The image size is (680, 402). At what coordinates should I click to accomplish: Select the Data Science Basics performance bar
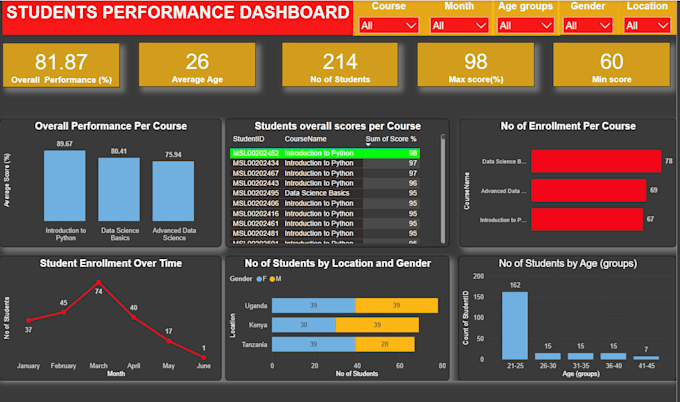(x=119, y=190)
